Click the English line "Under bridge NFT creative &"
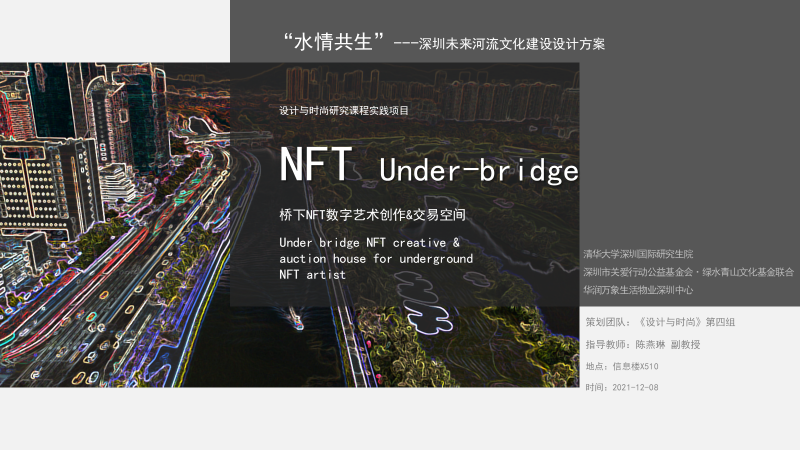 click(369, 243)
